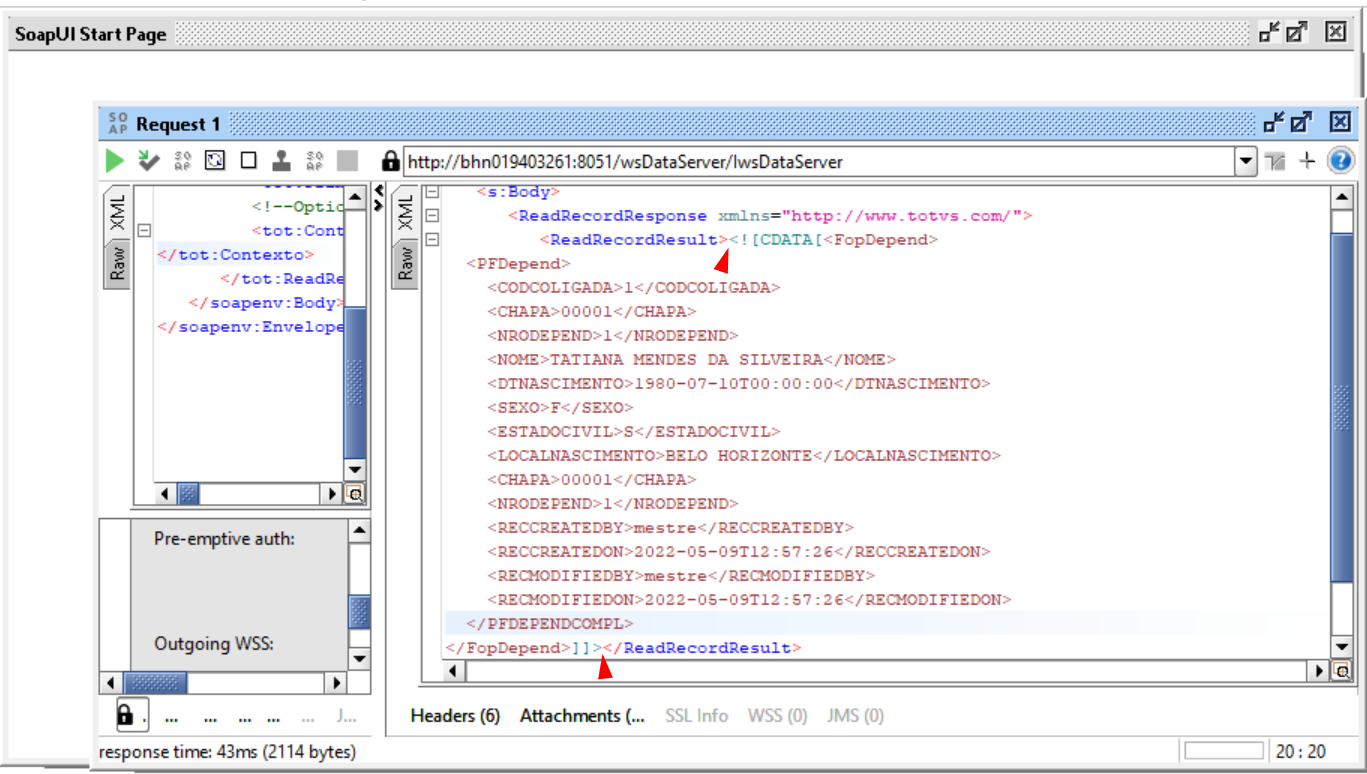The width and height of the screenshot is (1367, 774).
Task: Open the WSS (0) tab
Action: point(777,716)
